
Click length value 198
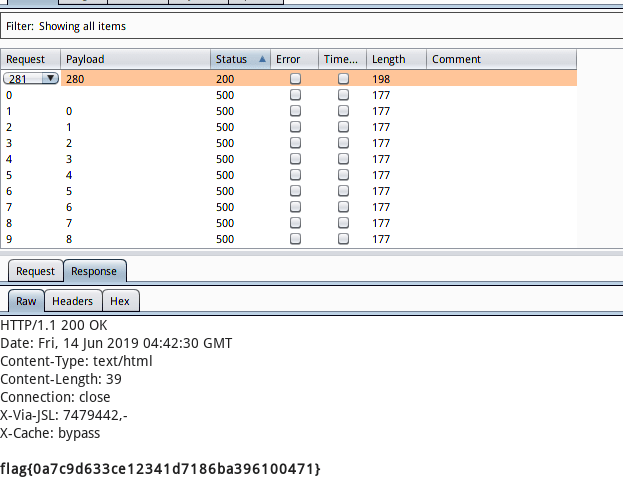coord(381,79)
